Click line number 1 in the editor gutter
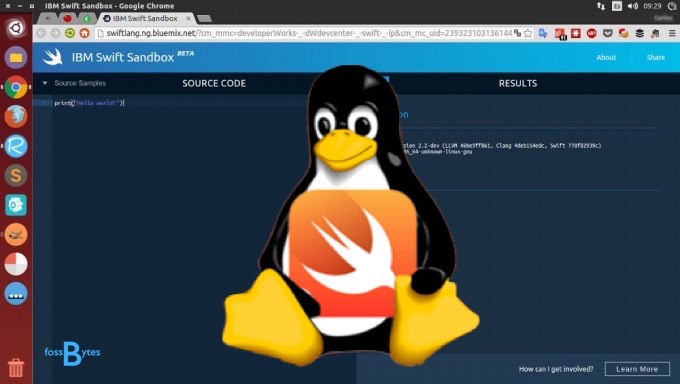This screenshot has width=680, height=384. (x=45, y=103)
